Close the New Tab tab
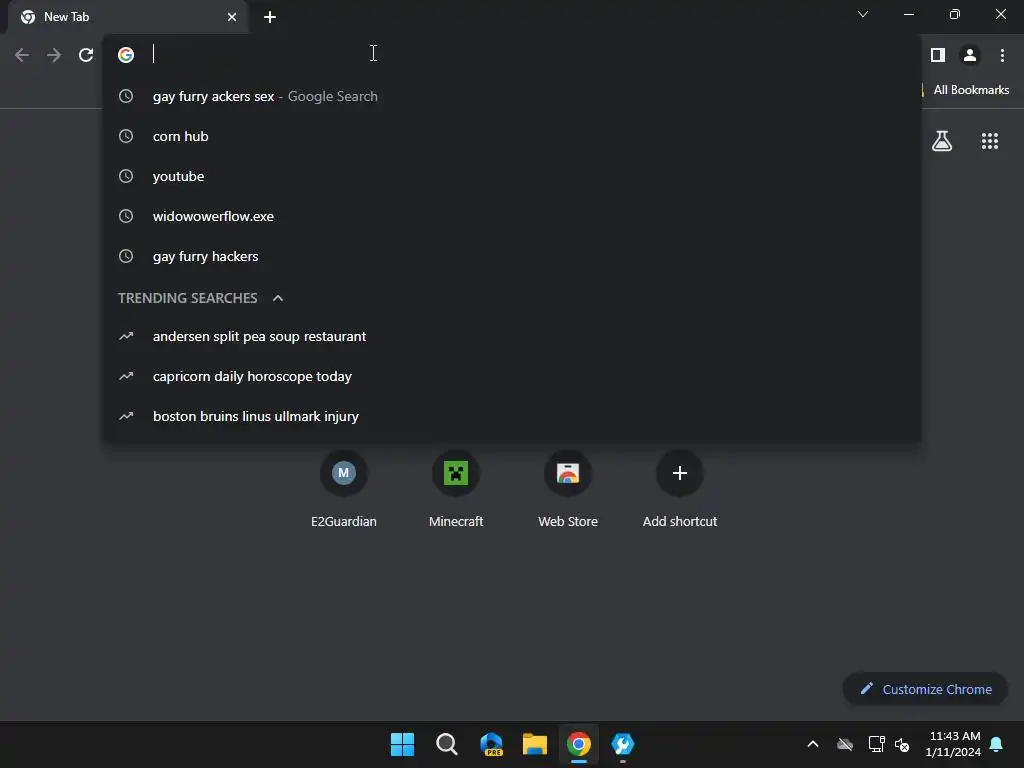 coord(232,17)
